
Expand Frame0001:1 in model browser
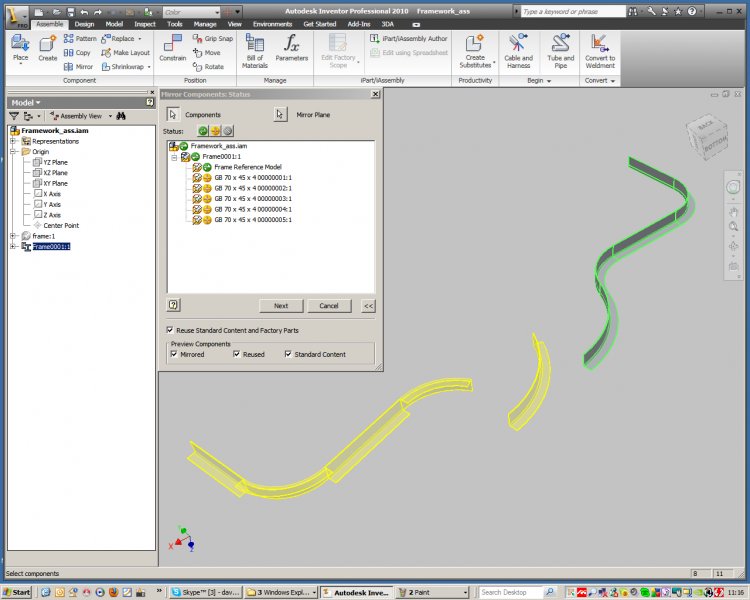[13, 246]
